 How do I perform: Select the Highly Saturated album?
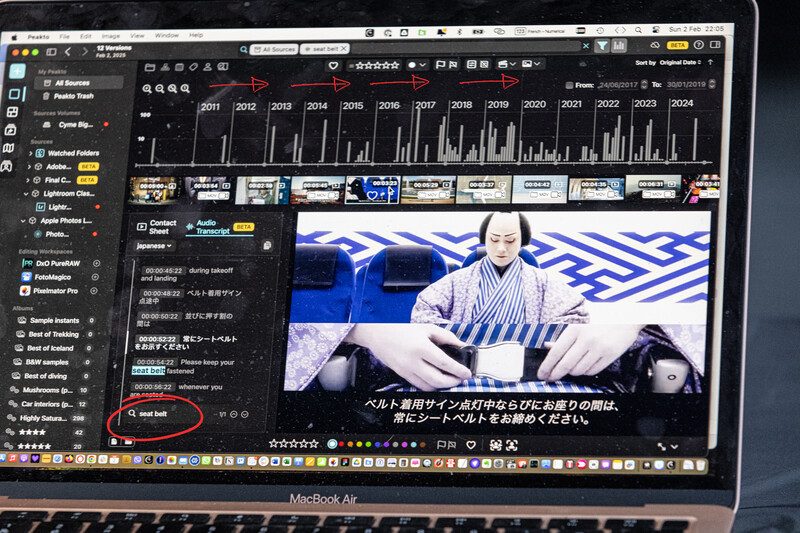[x=43, y=418]
